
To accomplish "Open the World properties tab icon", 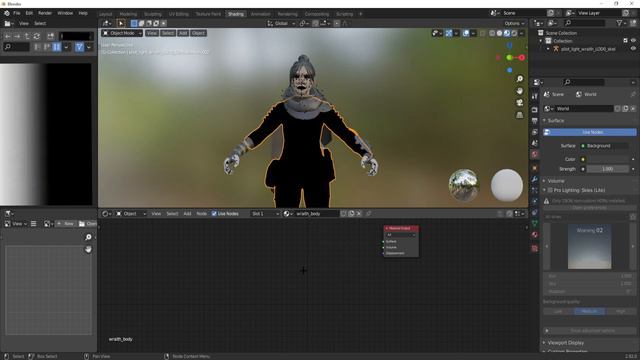I will (535, 154).
